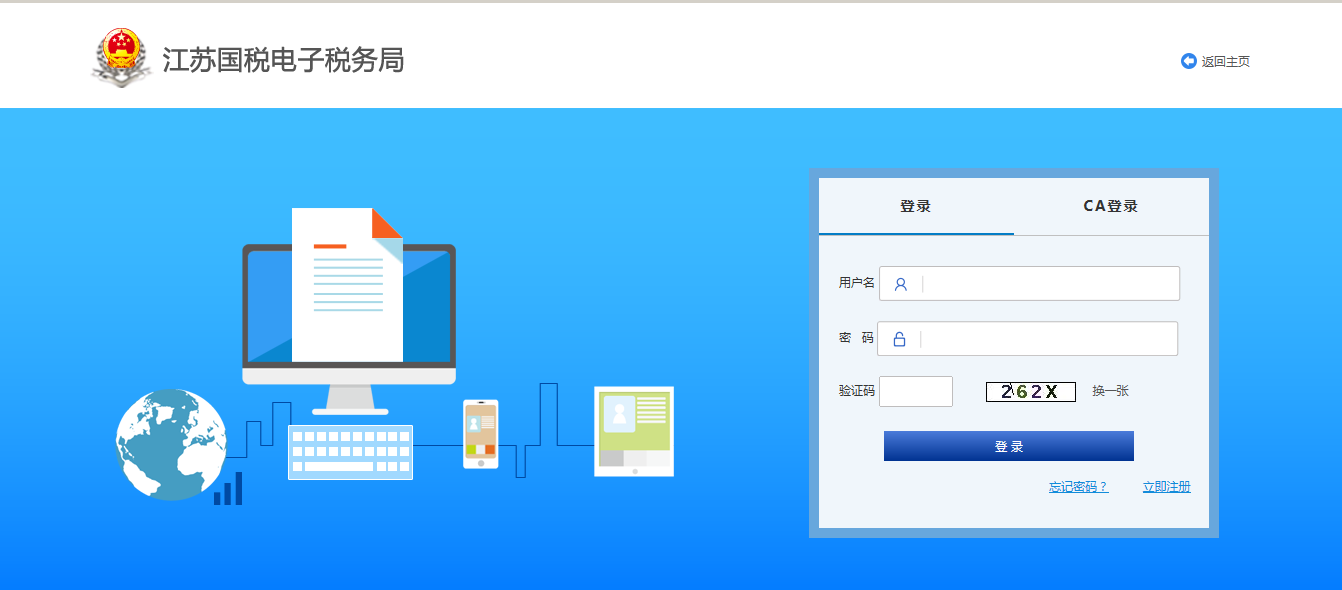The height and width of the screenshot is (590, 1342).
Task: Open the 立即注册 link
Action: pos(1167,487)
